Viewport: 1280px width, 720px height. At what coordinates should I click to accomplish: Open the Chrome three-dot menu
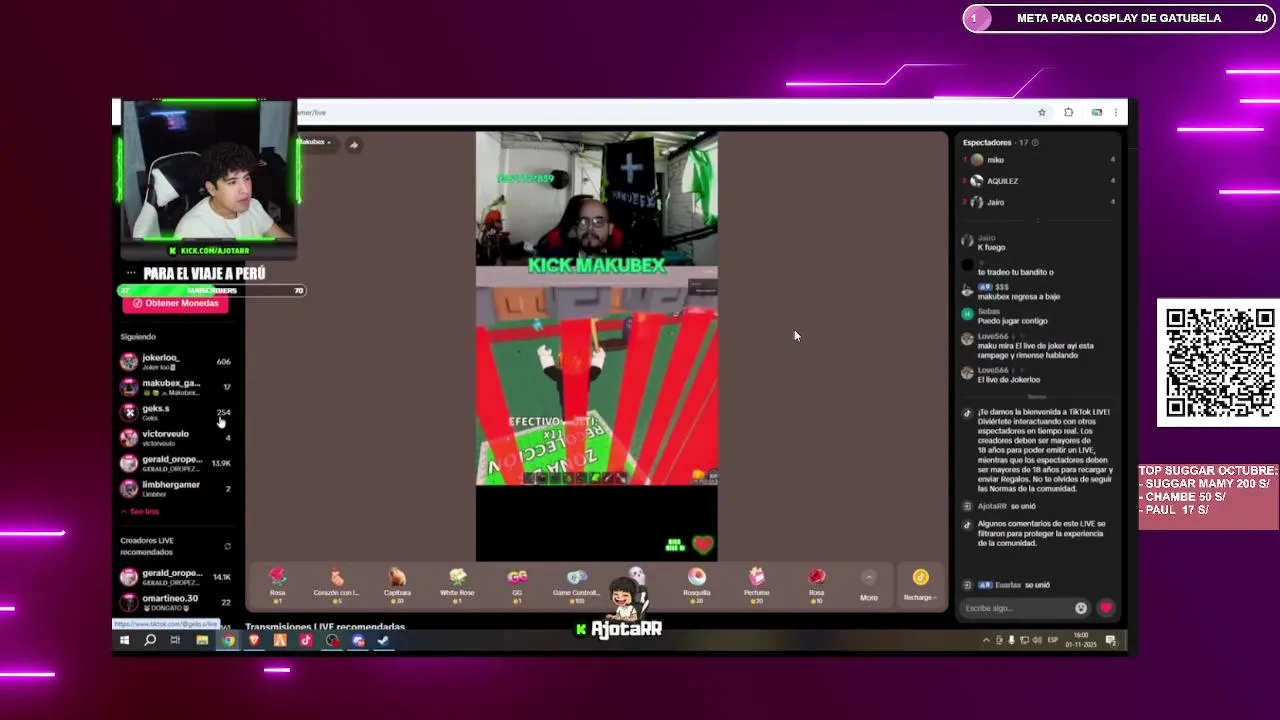1116,112
